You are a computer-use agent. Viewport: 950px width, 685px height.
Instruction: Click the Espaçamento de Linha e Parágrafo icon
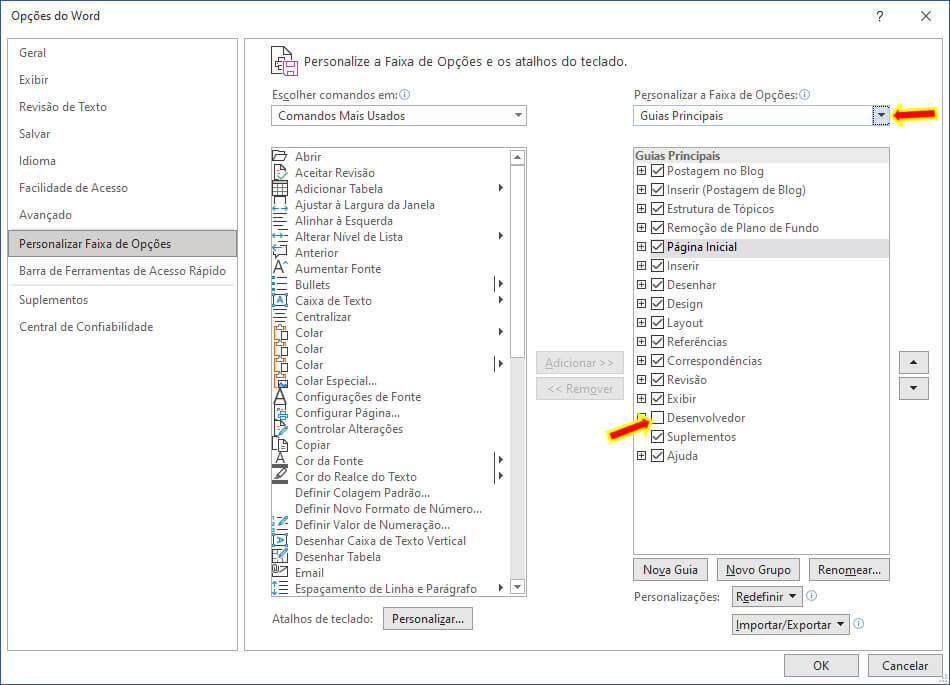point(279,589)
